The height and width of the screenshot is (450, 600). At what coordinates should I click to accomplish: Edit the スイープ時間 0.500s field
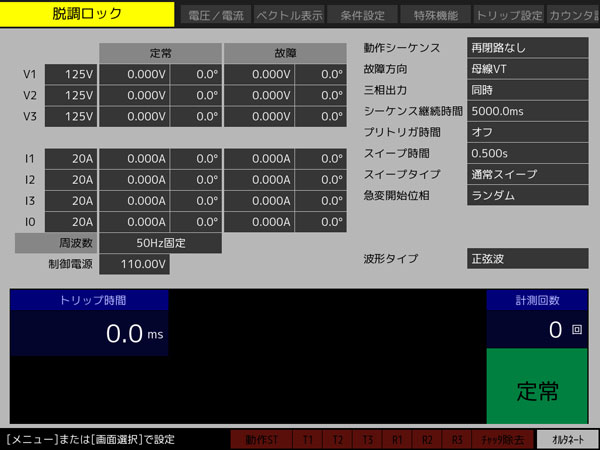click(x=527, y=153)
